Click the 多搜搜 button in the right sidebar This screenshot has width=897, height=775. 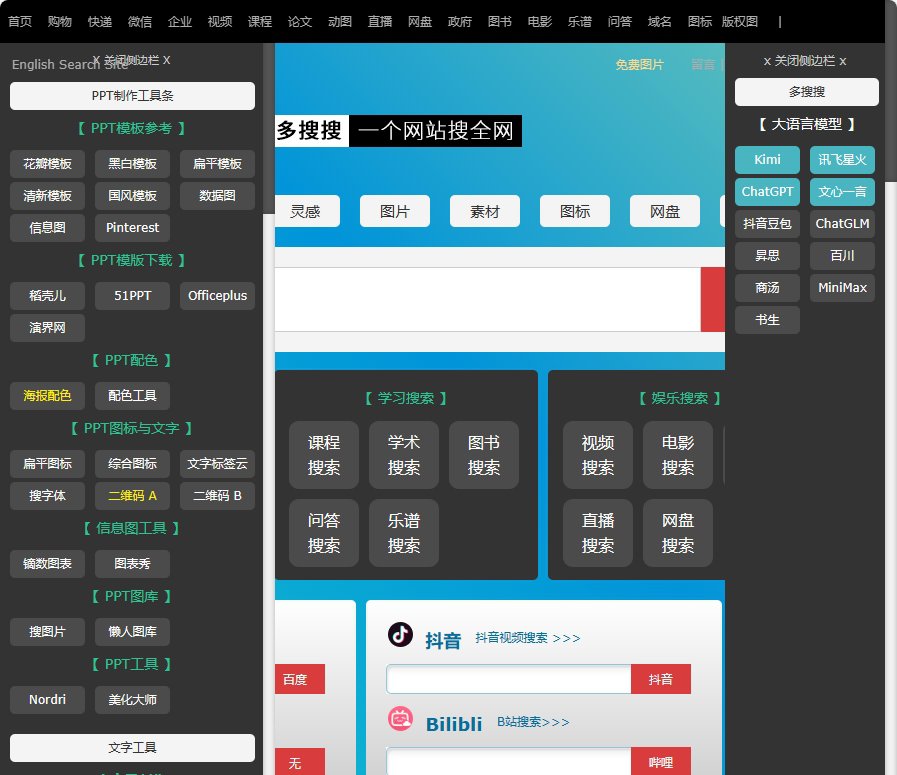[x=807, y=92]
